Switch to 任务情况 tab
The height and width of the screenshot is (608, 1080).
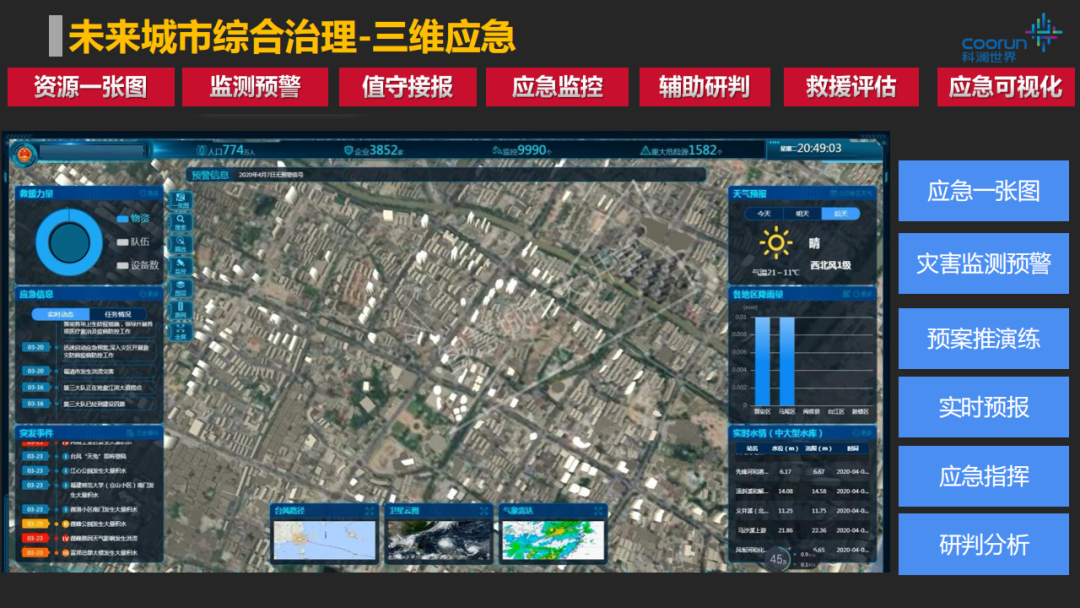click(x=118, y=314)
